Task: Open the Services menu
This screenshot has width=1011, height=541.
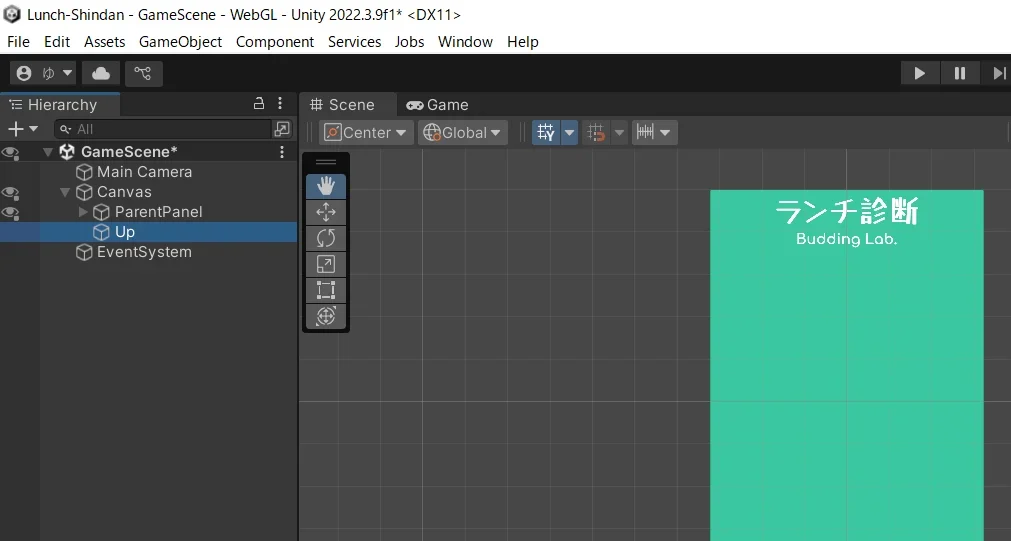Action: click(355, 41)
